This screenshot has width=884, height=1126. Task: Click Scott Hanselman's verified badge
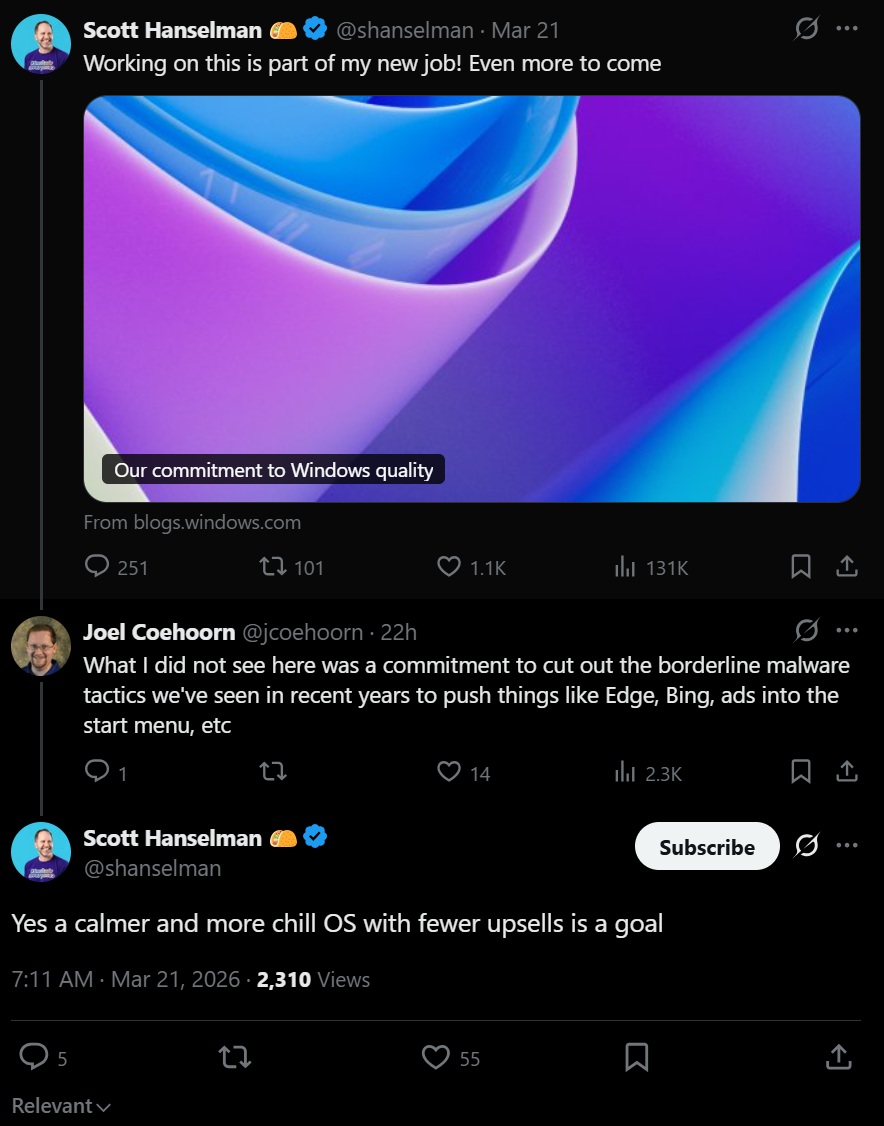pos(315,29)
